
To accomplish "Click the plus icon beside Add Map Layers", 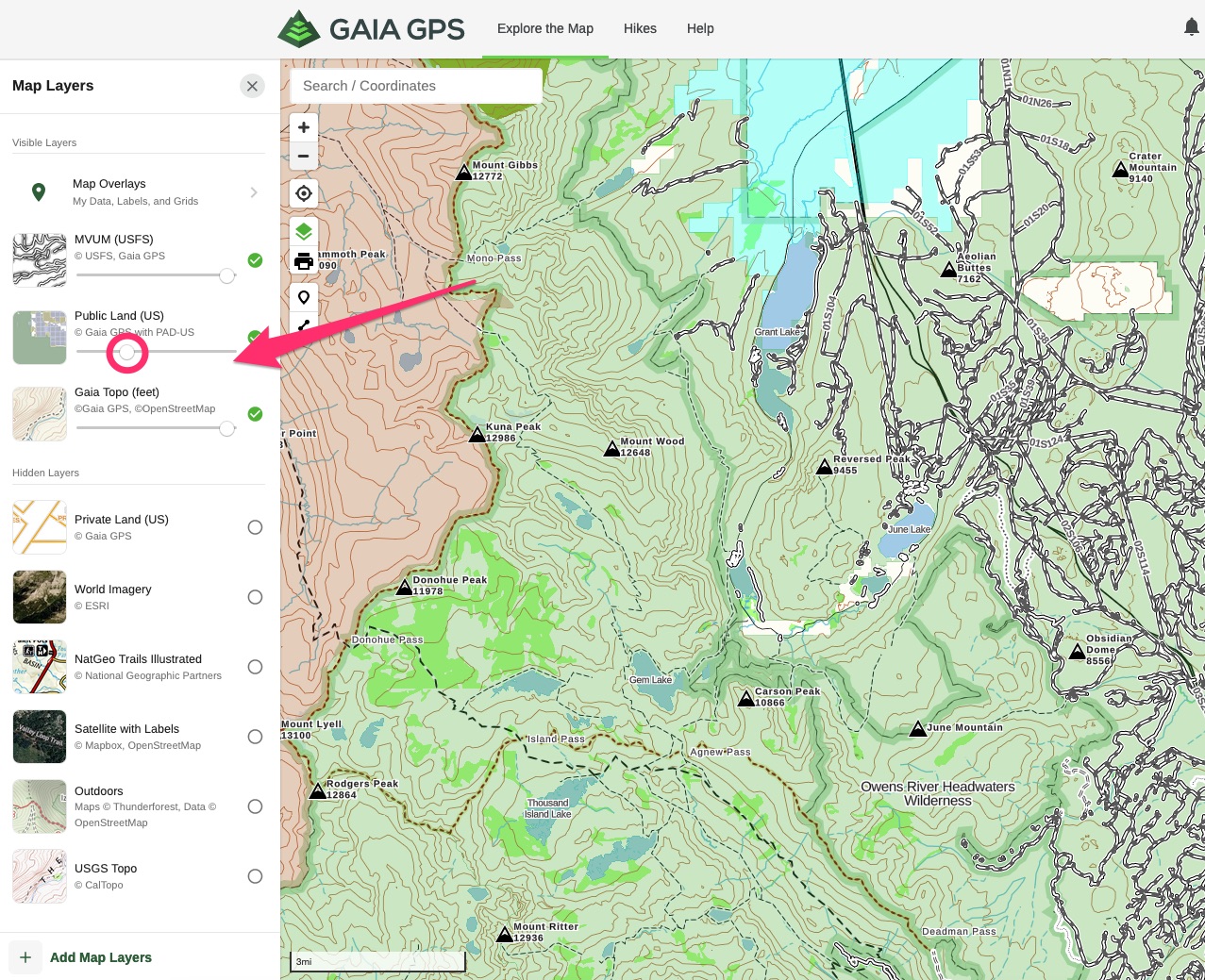I will [25, 957].
